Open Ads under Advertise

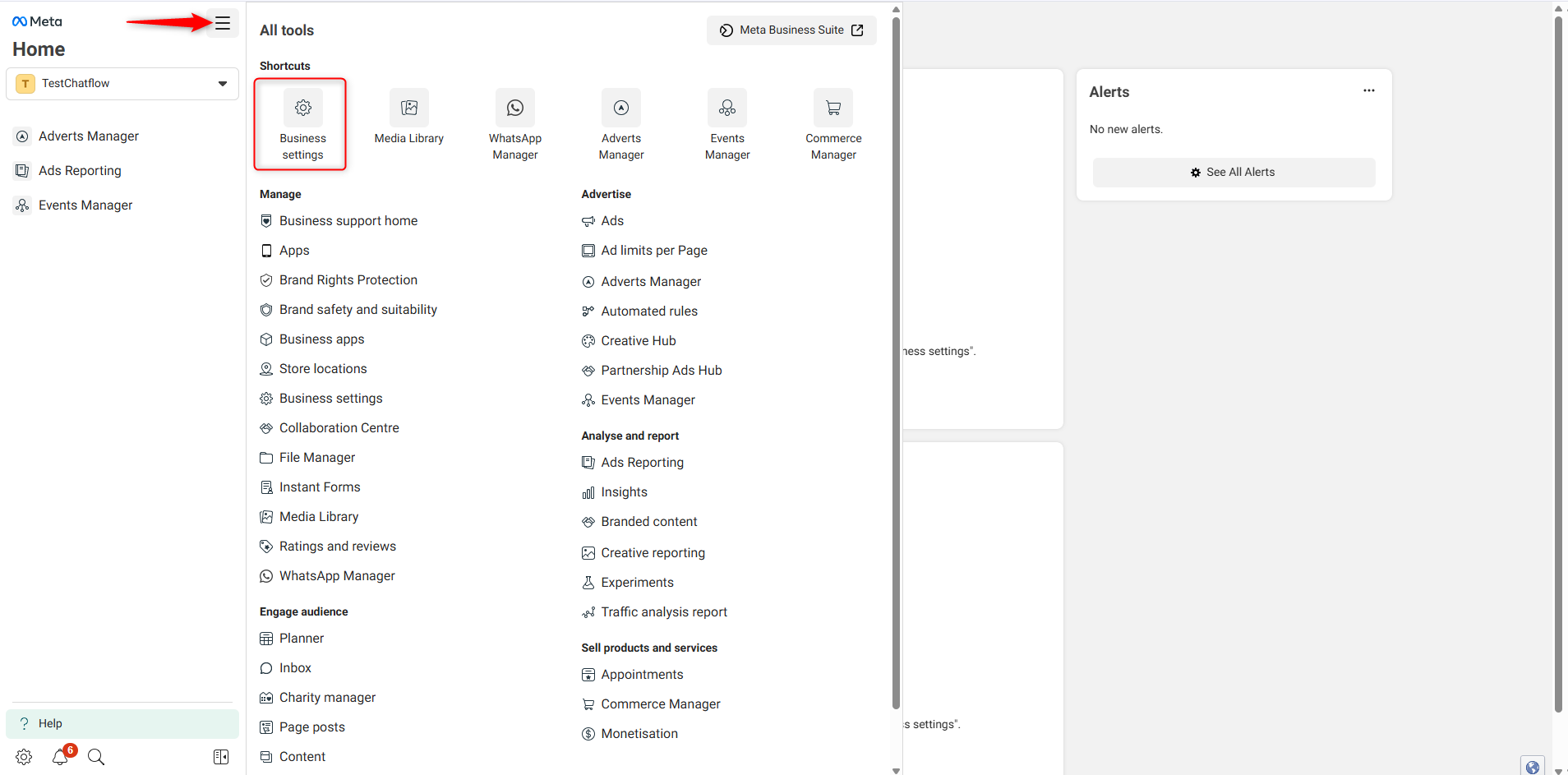click(x=602, y=221)
